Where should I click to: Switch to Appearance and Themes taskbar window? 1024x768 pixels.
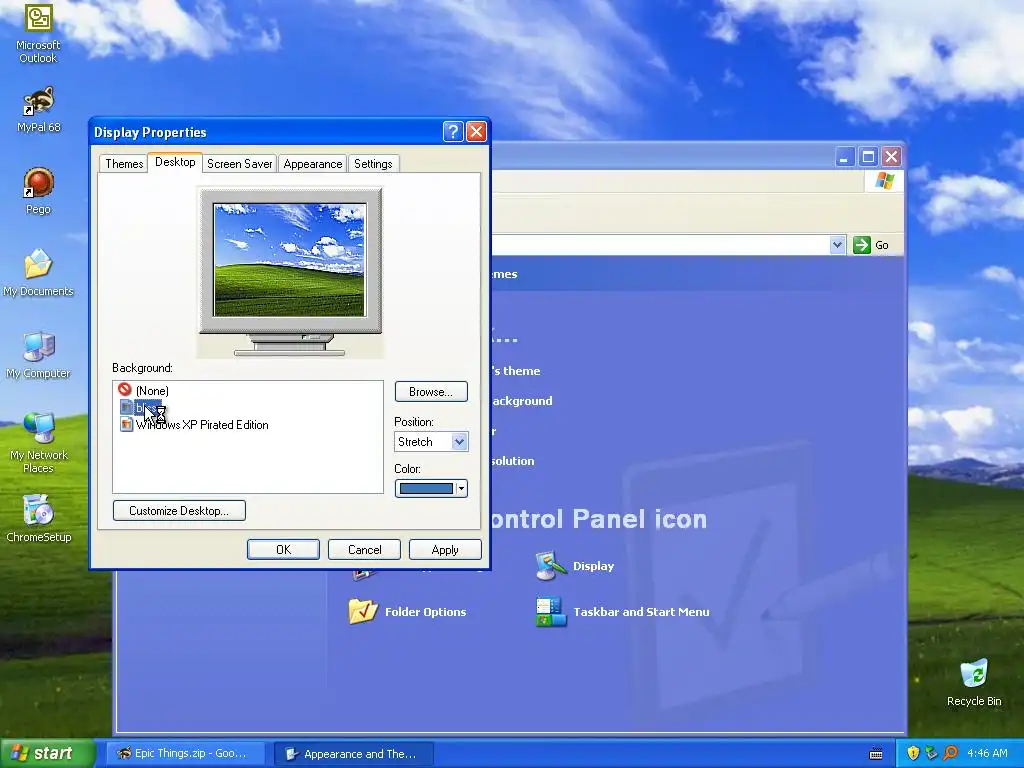tap(353, 754)
